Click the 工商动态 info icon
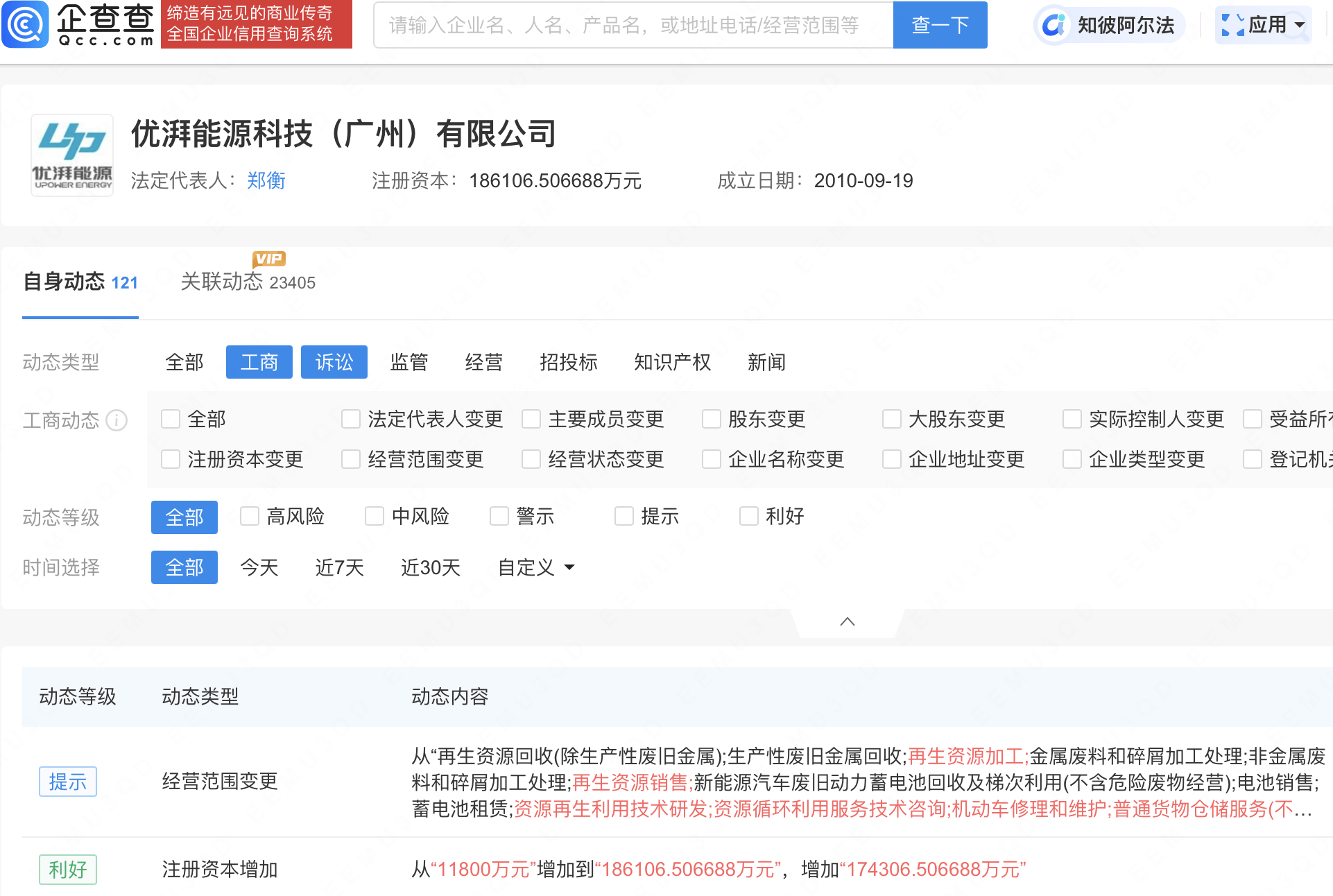This screenshot has width=1333, height=896. point(117,420)
